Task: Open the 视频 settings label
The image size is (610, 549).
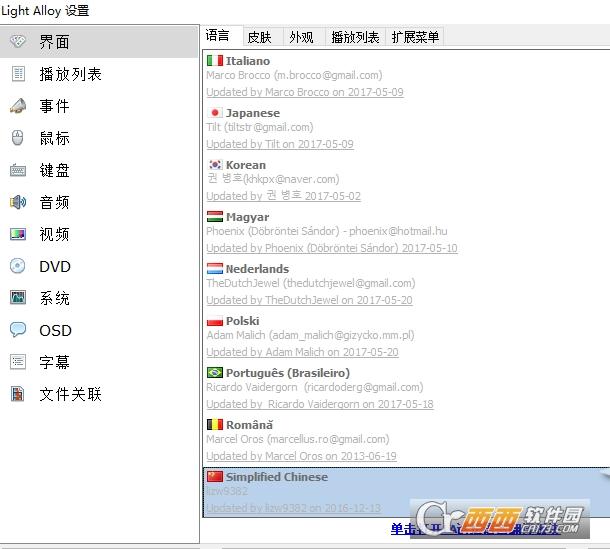Action: click(x=54, y=234)
